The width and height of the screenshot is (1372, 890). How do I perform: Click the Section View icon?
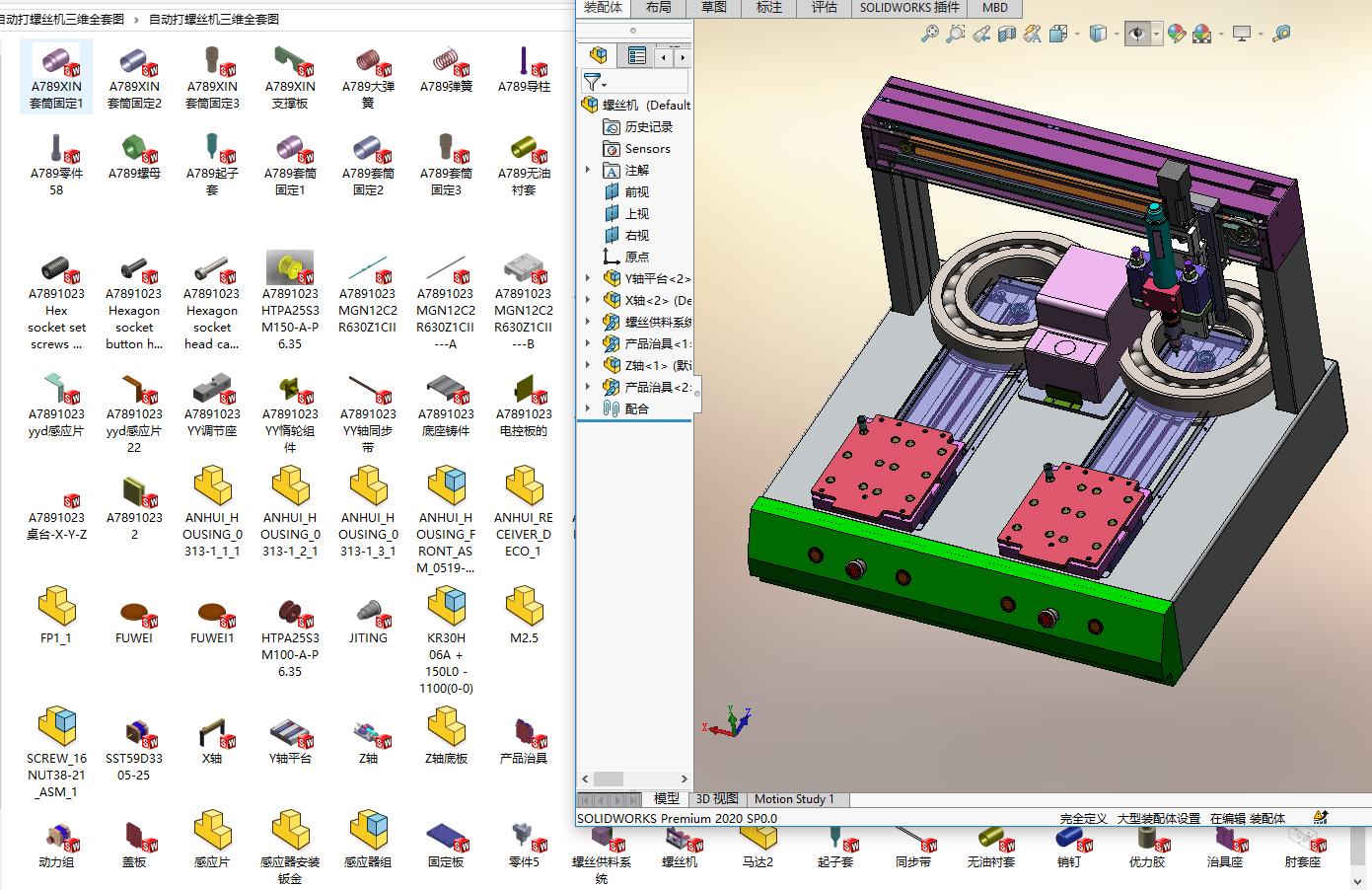pyautogui.click(x=1006, y=34)
